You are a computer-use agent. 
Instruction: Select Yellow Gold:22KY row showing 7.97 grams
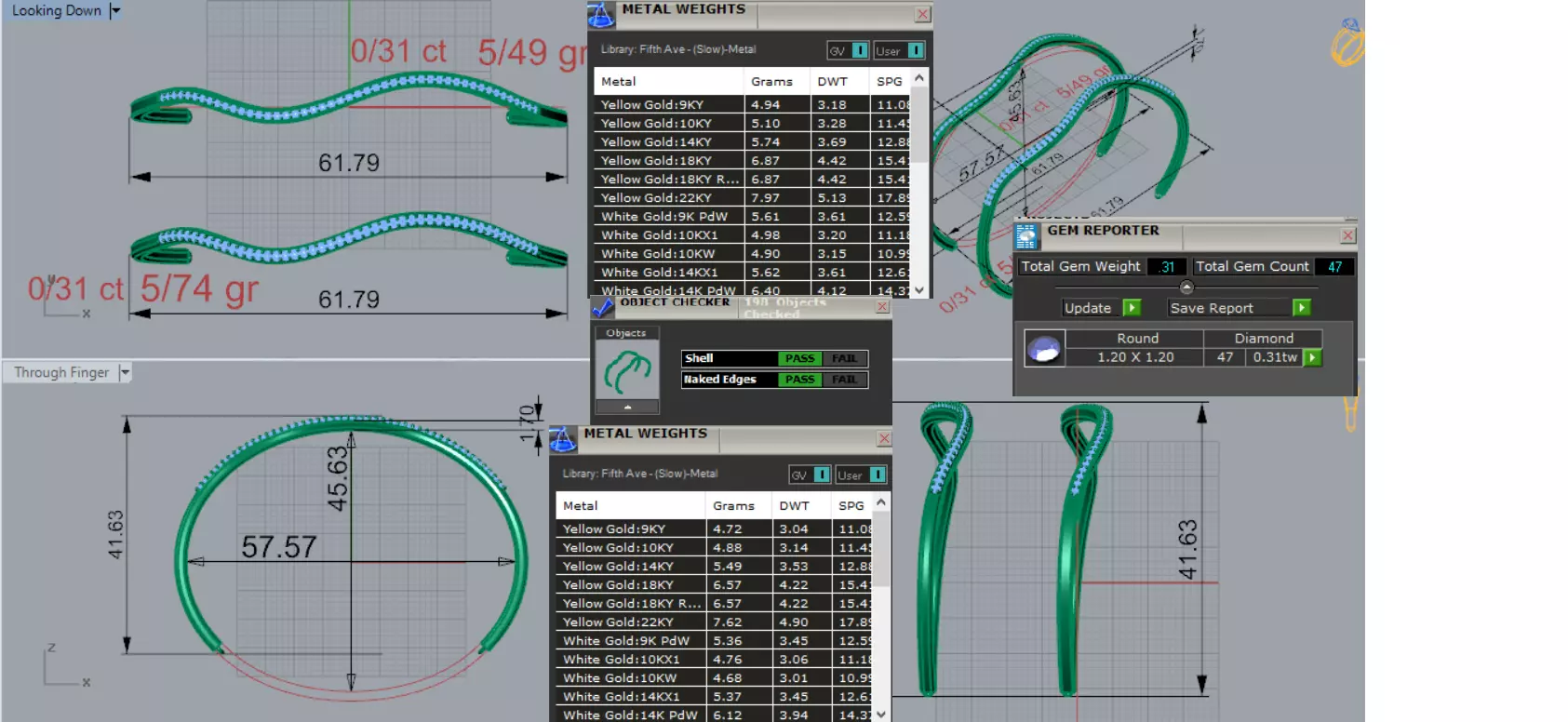(753, 198)
